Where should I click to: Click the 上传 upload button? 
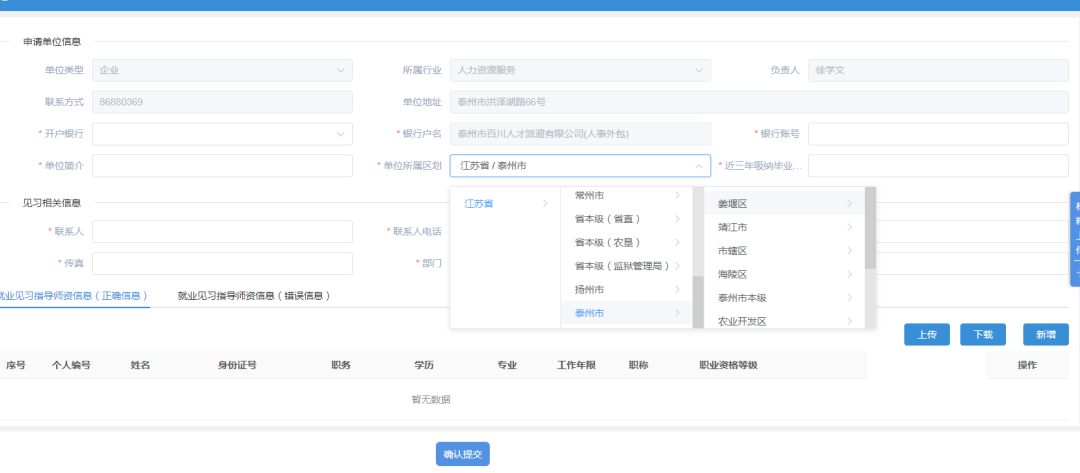[x=926, y=335]
